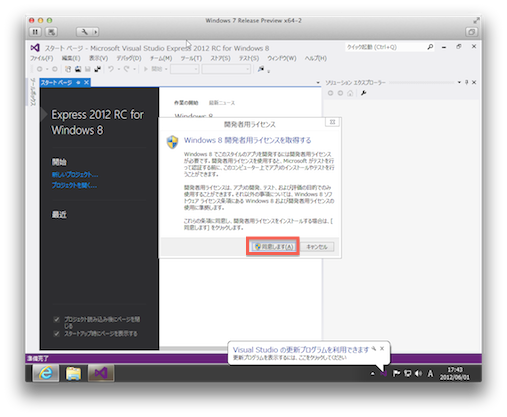Click the IME 'A' input mode indicator
The image size is (507, 417).
(x=430, y=373)
